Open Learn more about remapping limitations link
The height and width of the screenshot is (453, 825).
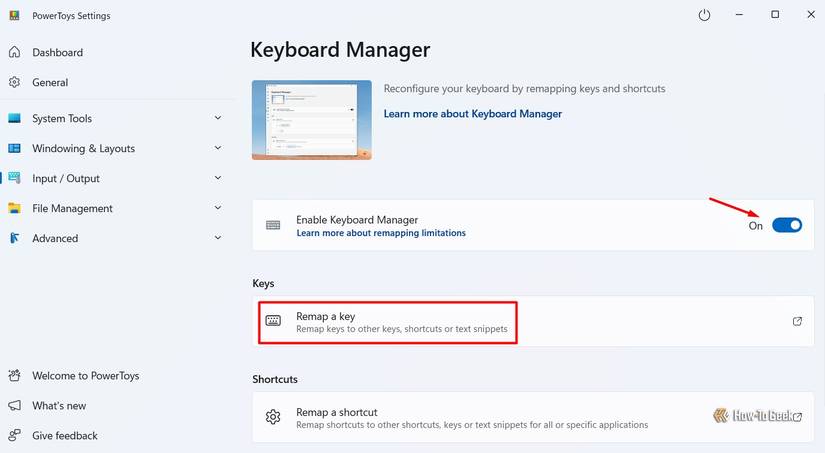coord(381,233)
